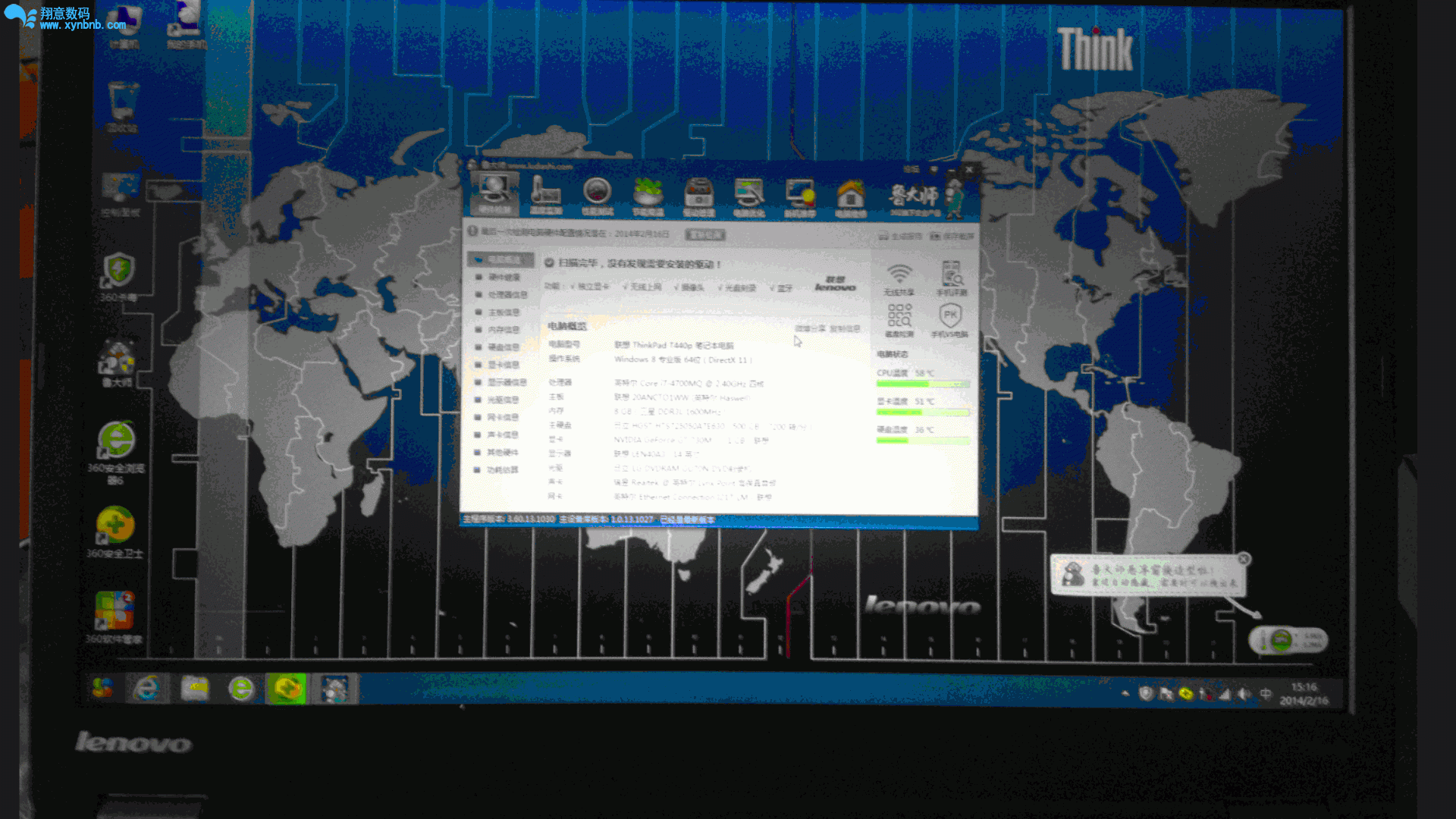Open the Start button on the taskbar
The image size is (1456, 819).
[x=102, y=689]
